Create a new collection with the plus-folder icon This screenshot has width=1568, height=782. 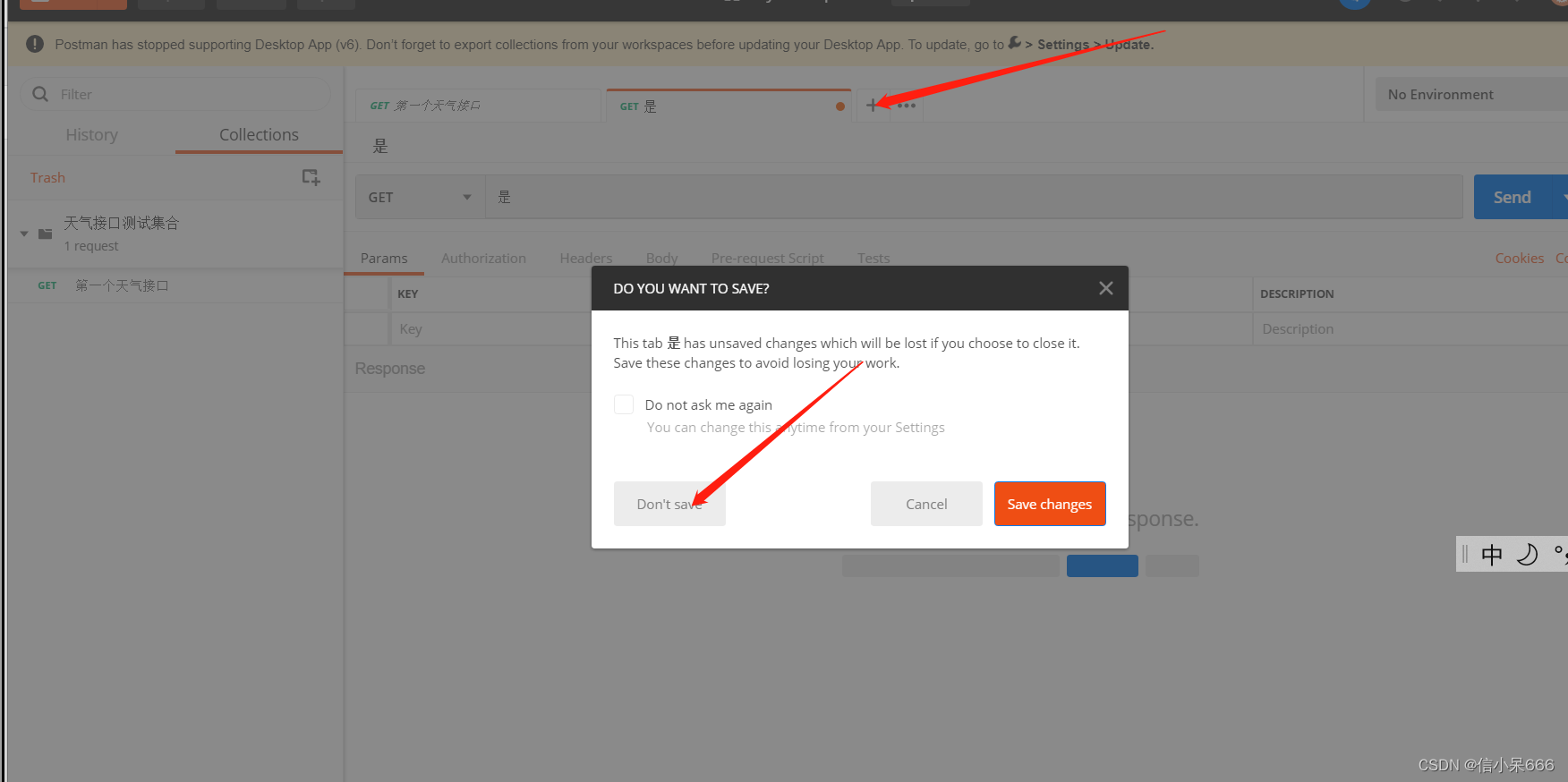pyautogui.click(x=311, y=177)
